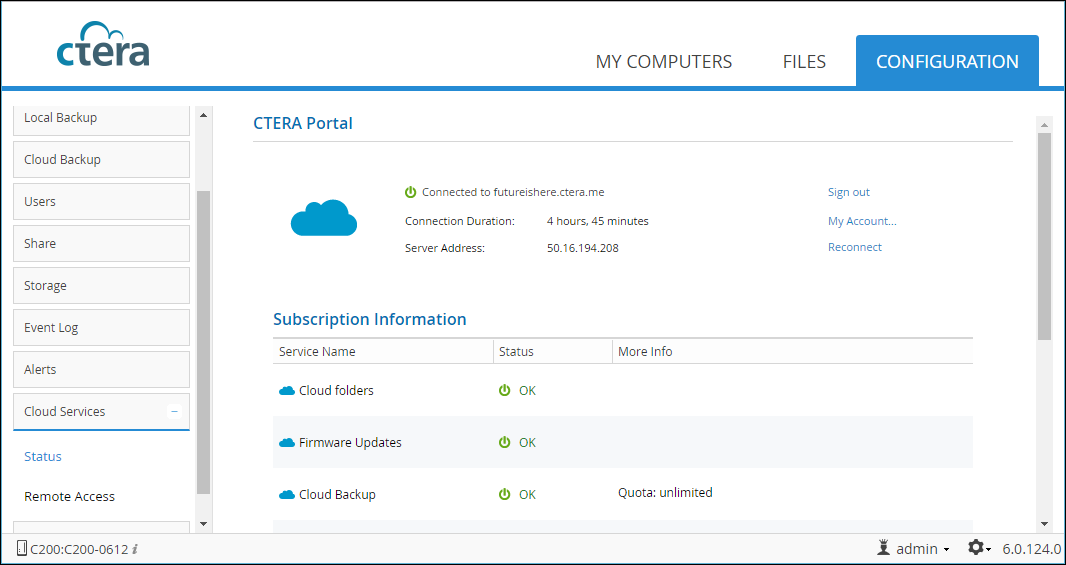
Task: Click the More Info column header
Action: (792, 352)
